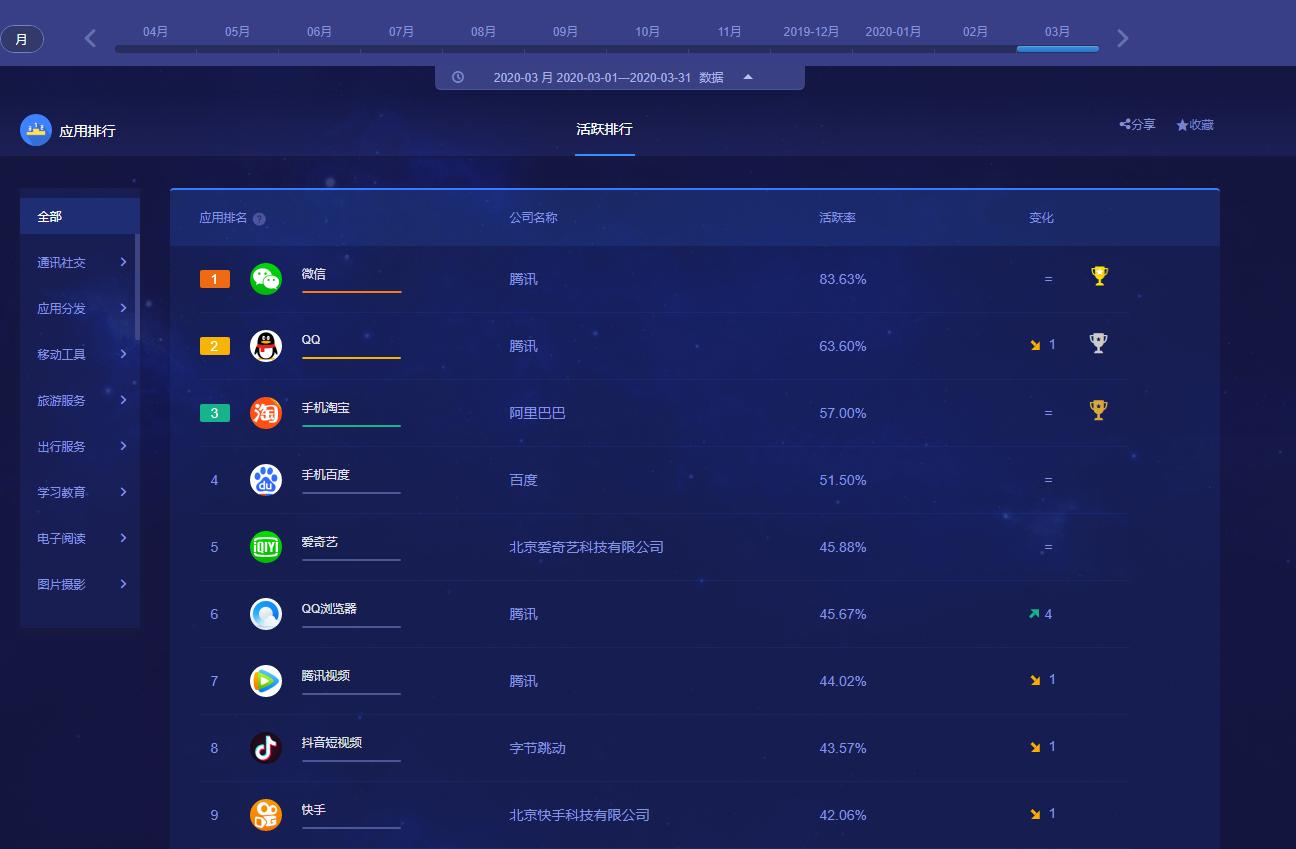Open the WeChat (微信) app icon
This screenshot has height=849, width=1296.
[x=266, y=279]
